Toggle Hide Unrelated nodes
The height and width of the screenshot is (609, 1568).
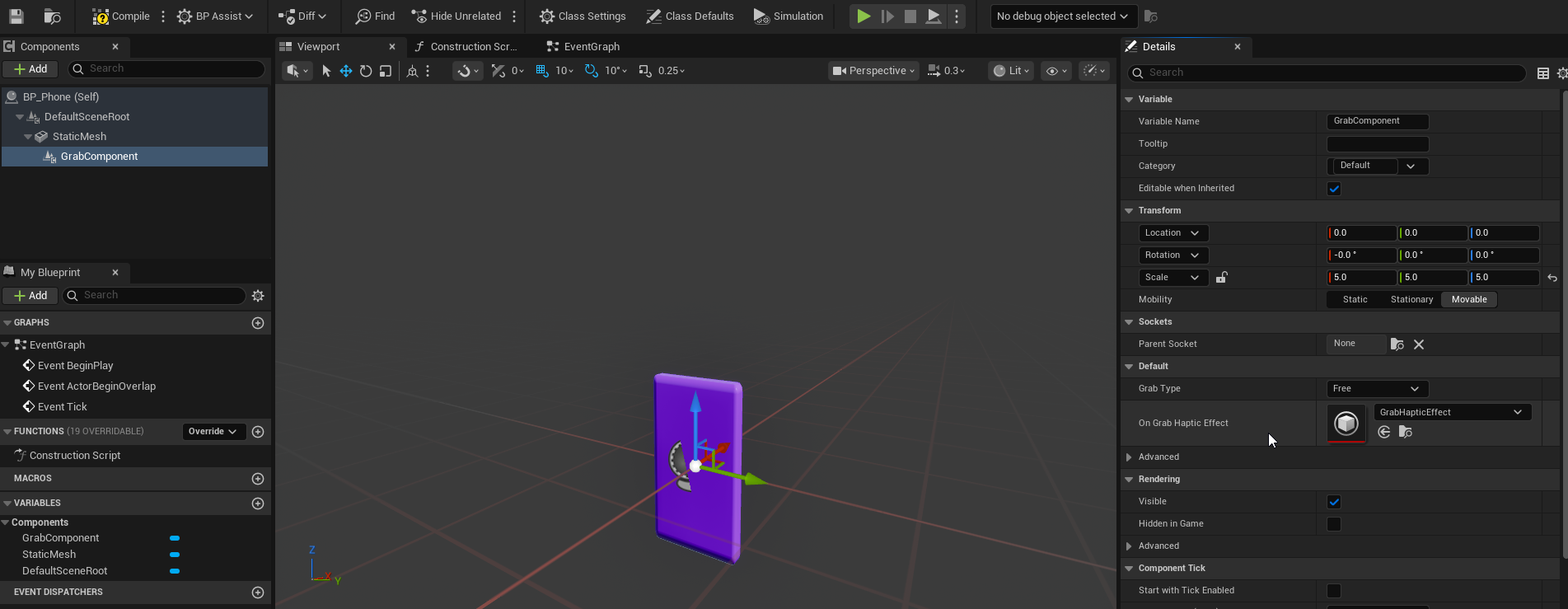456,16
